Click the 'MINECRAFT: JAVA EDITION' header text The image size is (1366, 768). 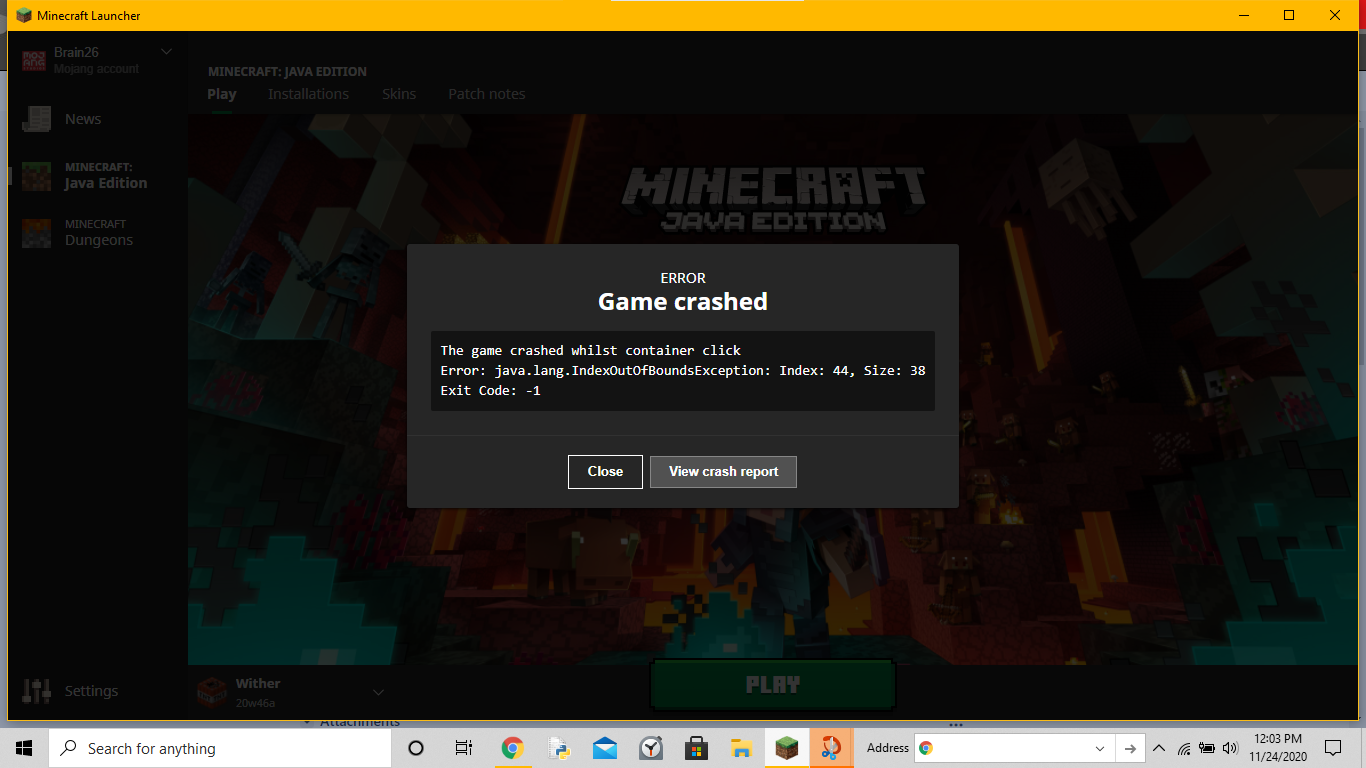(287, 72)
